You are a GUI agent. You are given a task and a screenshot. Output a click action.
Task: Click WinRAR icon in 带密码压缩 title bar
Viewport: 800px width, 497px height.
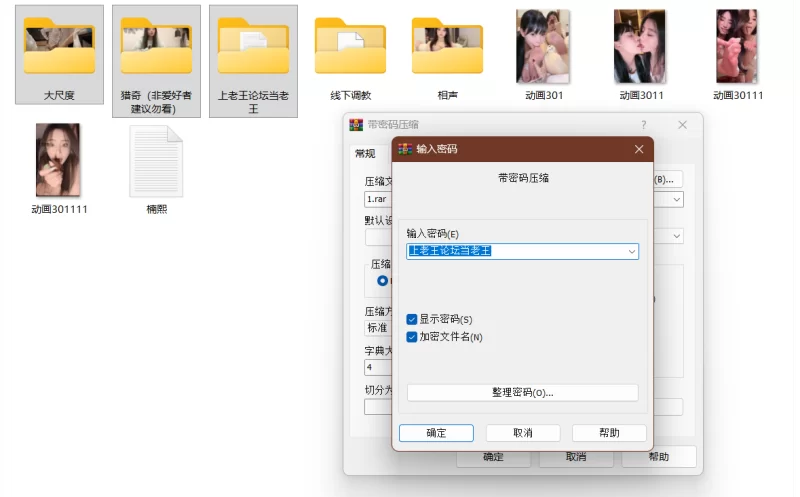click(x=355, y=125)
